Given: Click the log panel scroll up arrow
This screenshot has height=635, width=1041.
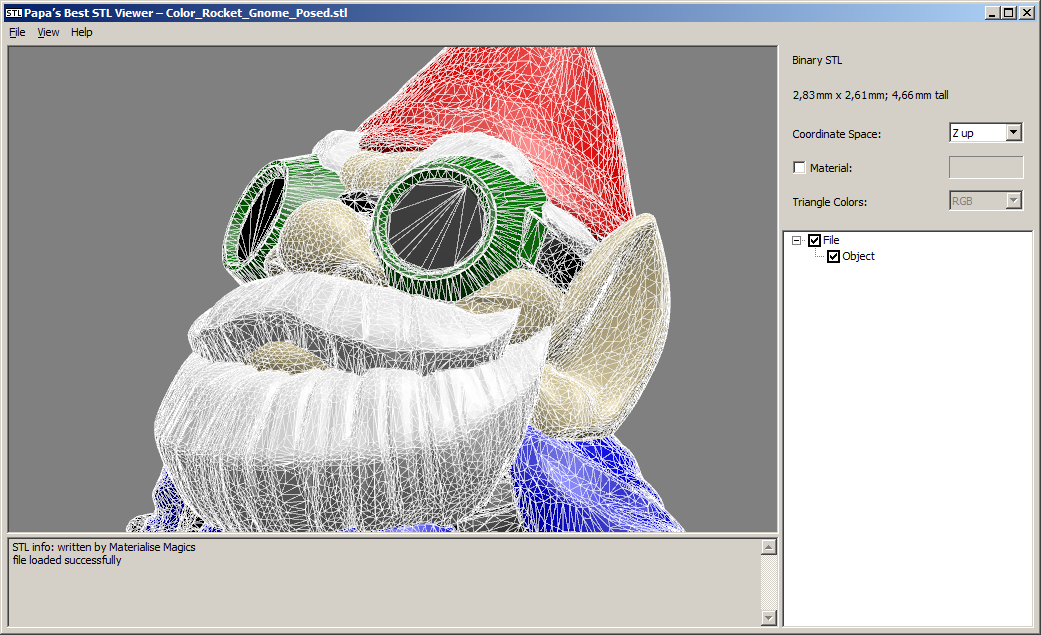Looking at the screenshot, I should coord(768,547).
